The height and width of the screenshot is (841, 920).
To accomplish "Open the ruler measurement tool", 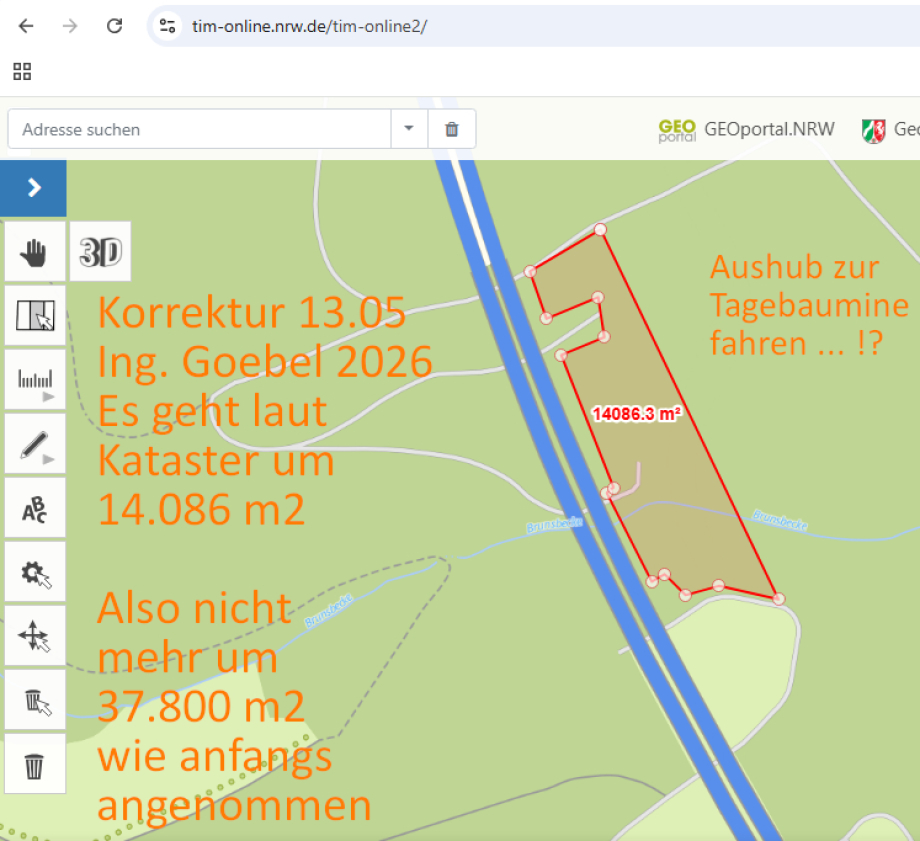I will [35, 380].
